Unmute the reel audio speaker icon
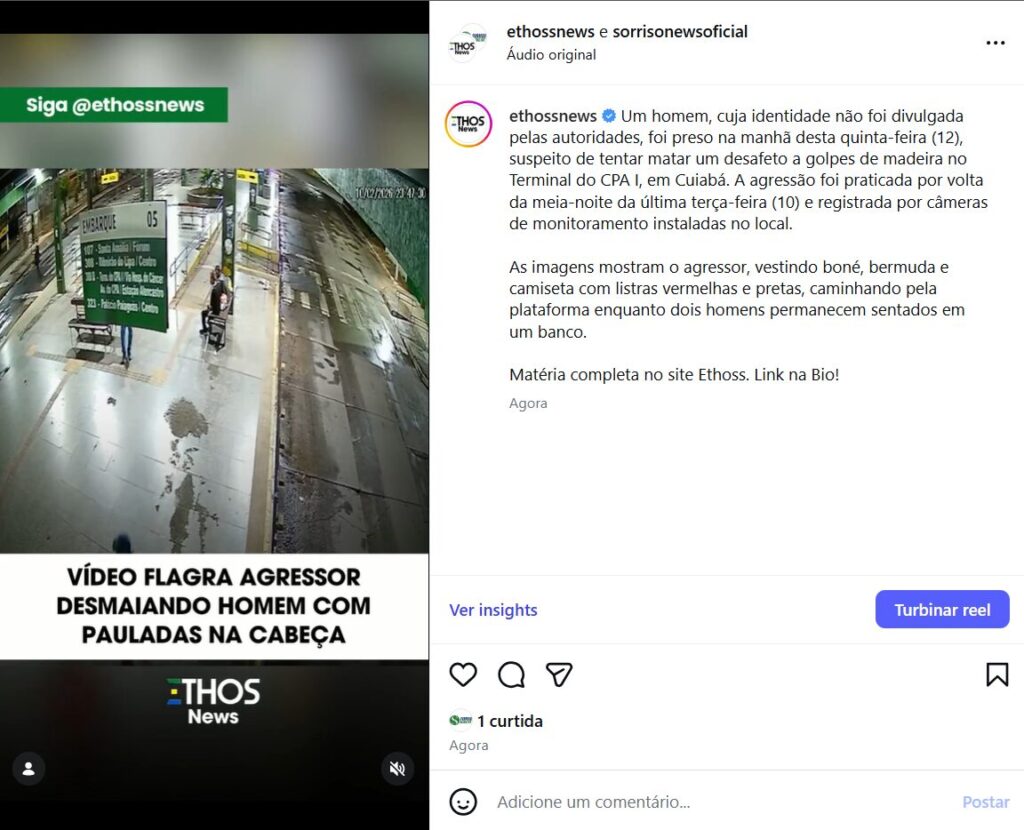 tap(397, 769)
